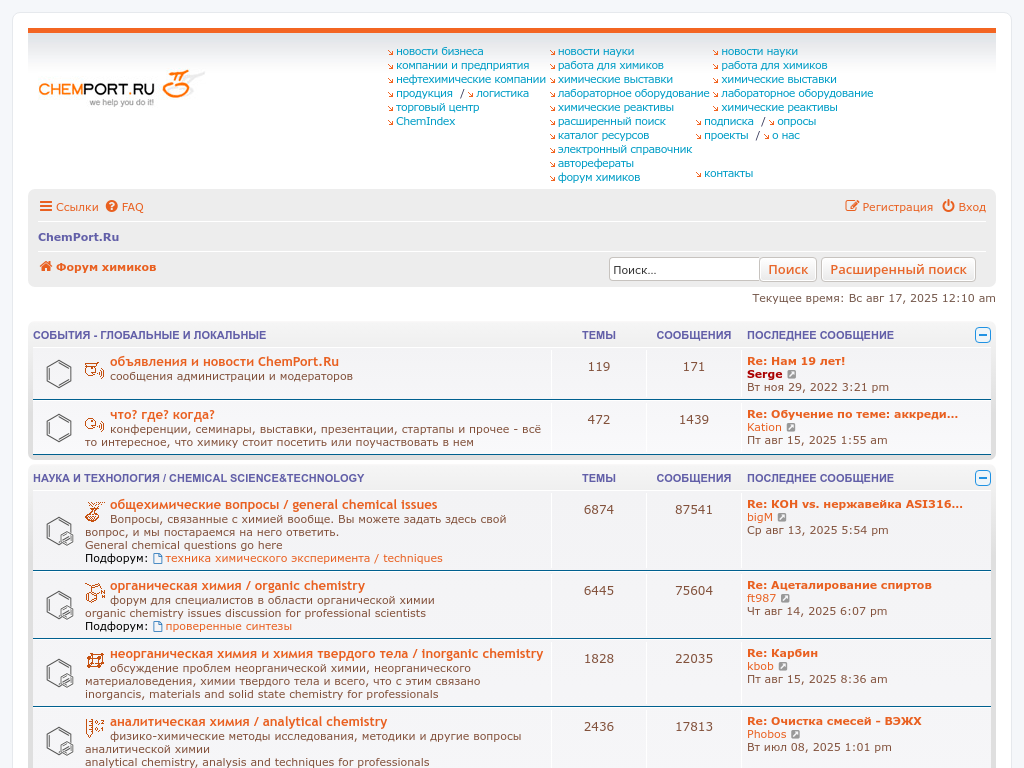Open subforum техника химического эксперимента
The image size is (1024, 768).
pyautogui.click(x=303, y=558)
